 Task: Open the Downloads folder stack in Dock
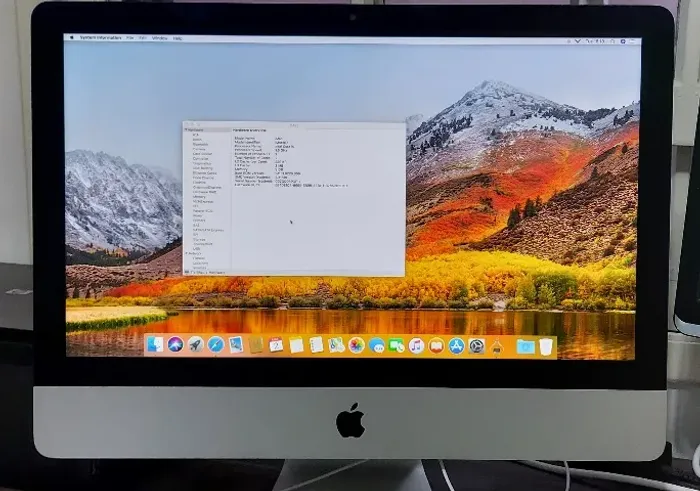coord(525,346)
